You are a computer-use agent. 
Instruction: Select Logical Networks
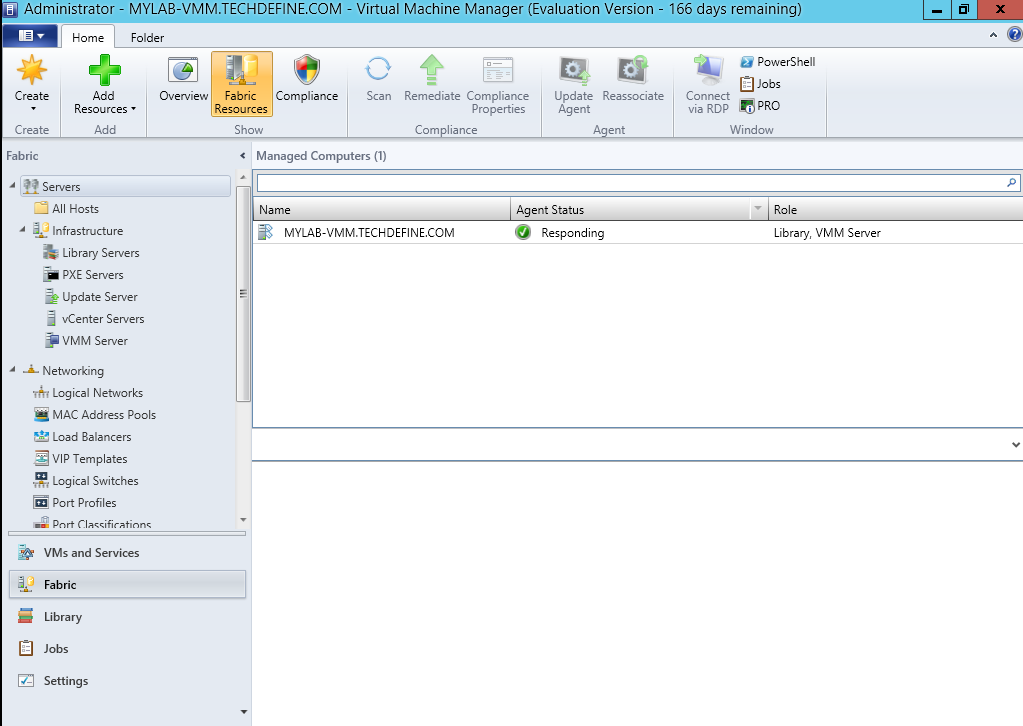[88, 393]
